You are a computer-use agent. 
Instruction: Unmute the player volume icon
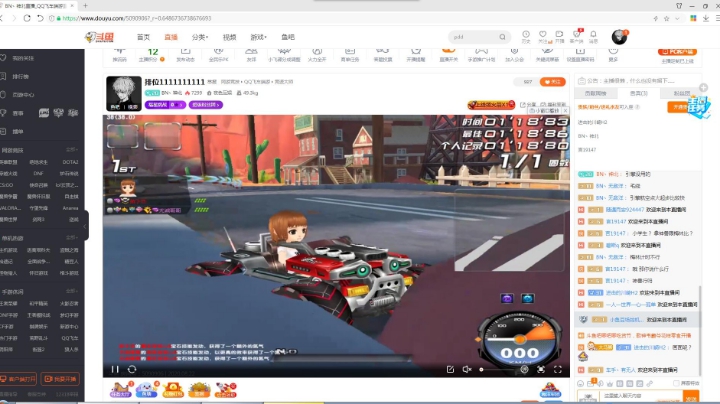click(467, 369)
